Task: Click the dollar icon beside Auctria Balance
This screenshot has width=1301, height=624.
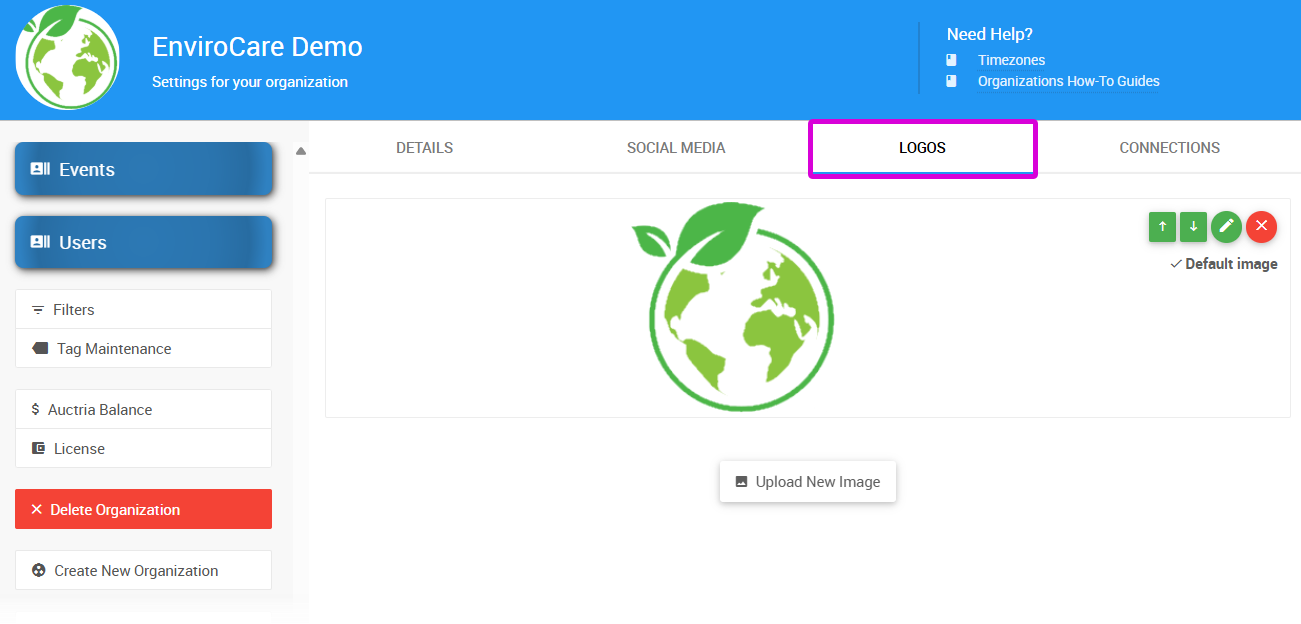Action: [36, 409]
